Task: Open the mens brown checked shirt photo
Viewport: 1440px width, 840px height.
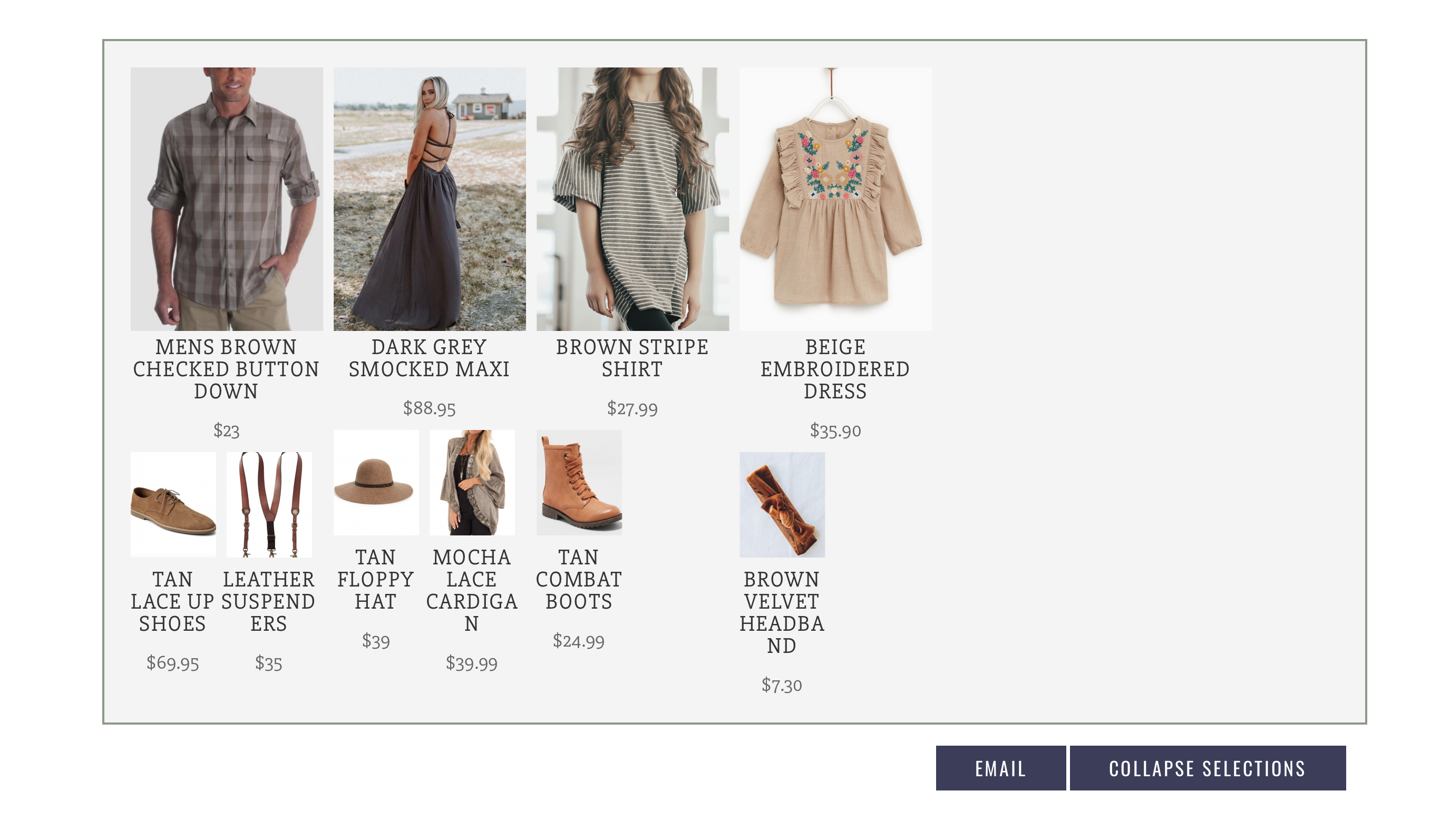Action: [x=226, y=199]
